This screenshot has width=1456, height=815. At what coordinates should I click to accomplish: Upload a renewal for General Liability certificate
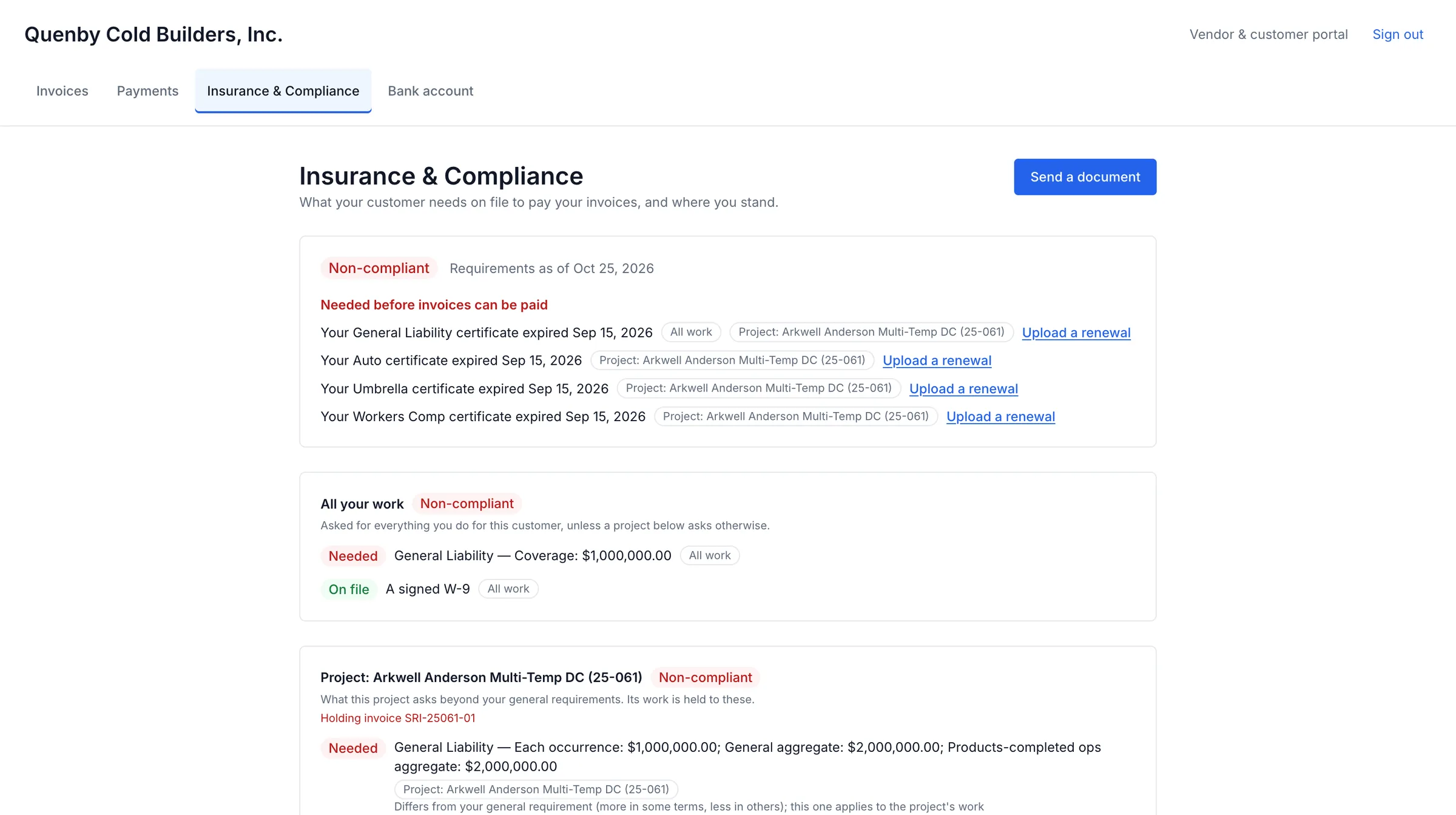pos(1076,333)
